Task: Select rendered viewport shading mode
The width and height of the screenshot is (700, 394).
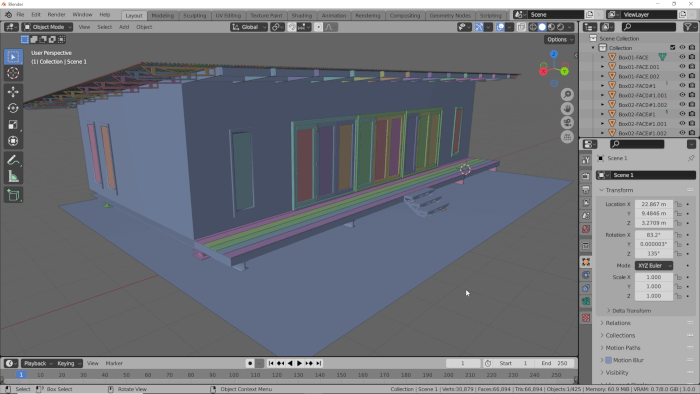Action: 561,27
